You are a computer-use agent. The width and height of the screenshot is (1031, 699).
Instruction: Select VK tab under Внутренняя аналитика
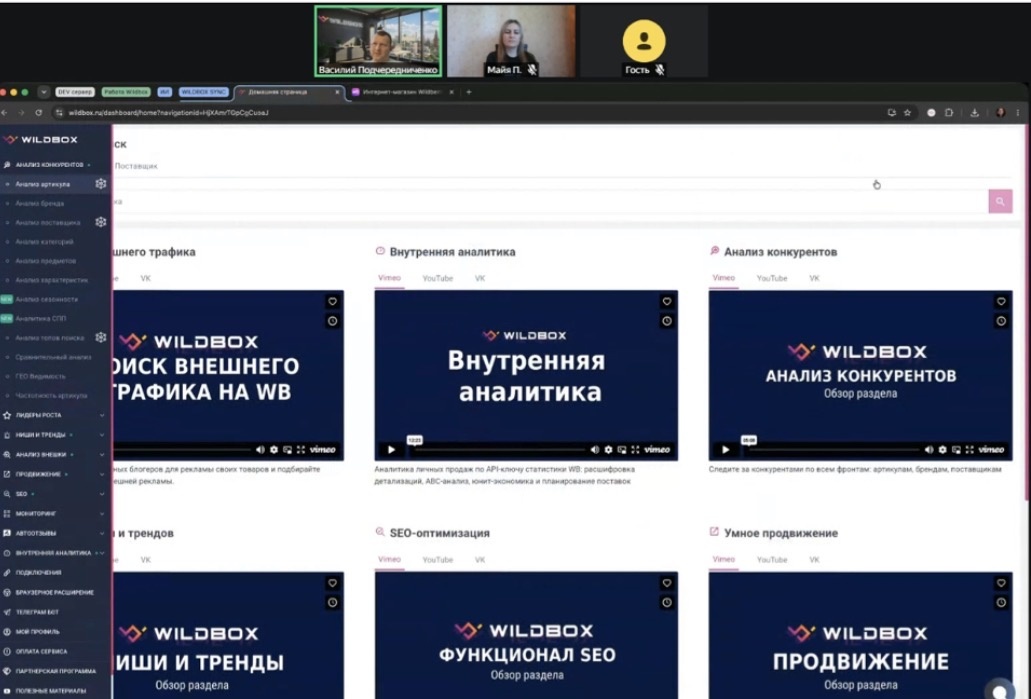click(x=480, y=278)
